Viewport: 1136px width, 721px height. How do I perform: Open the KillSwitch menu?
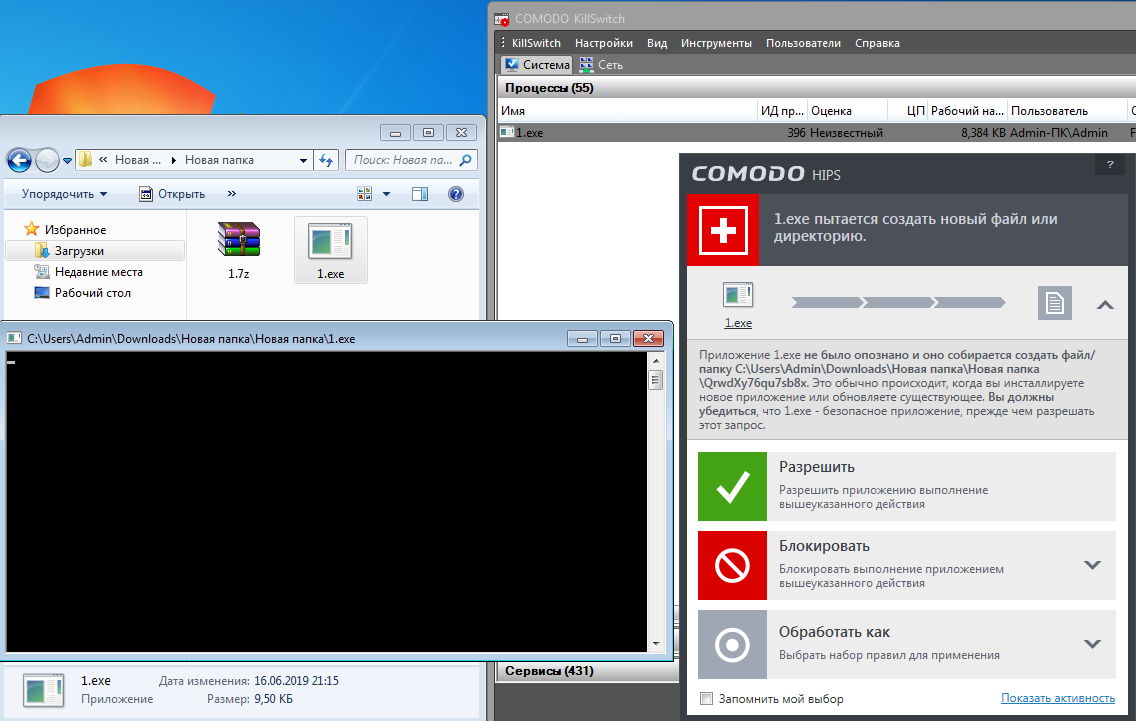pos(536,43)
